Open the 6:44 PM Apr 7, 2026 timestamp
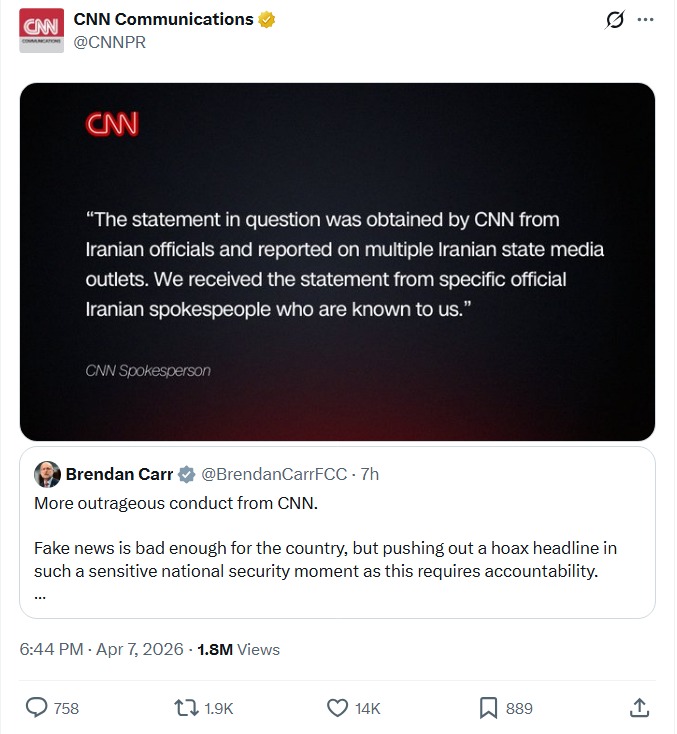The height and width of the screenshot is (734, 677). 101,649
